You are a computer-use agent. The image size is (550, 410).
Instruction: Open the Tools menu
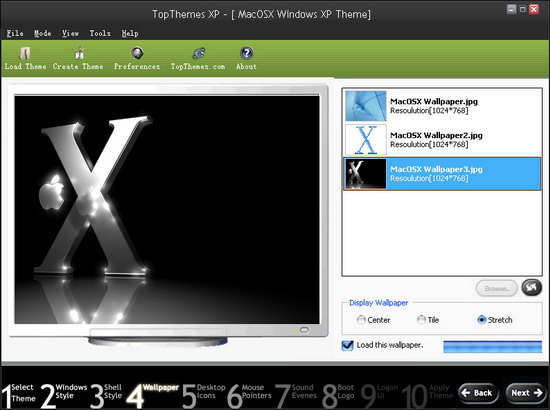click(x=100, y=33)
